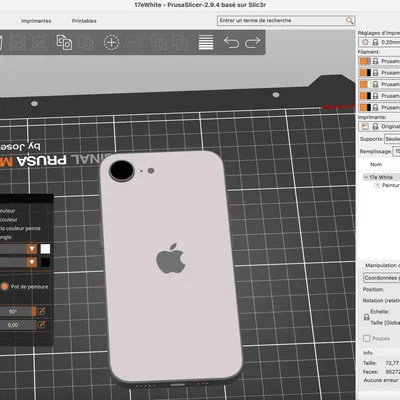Click the print settings gear icon

click(x=365, y=42)
